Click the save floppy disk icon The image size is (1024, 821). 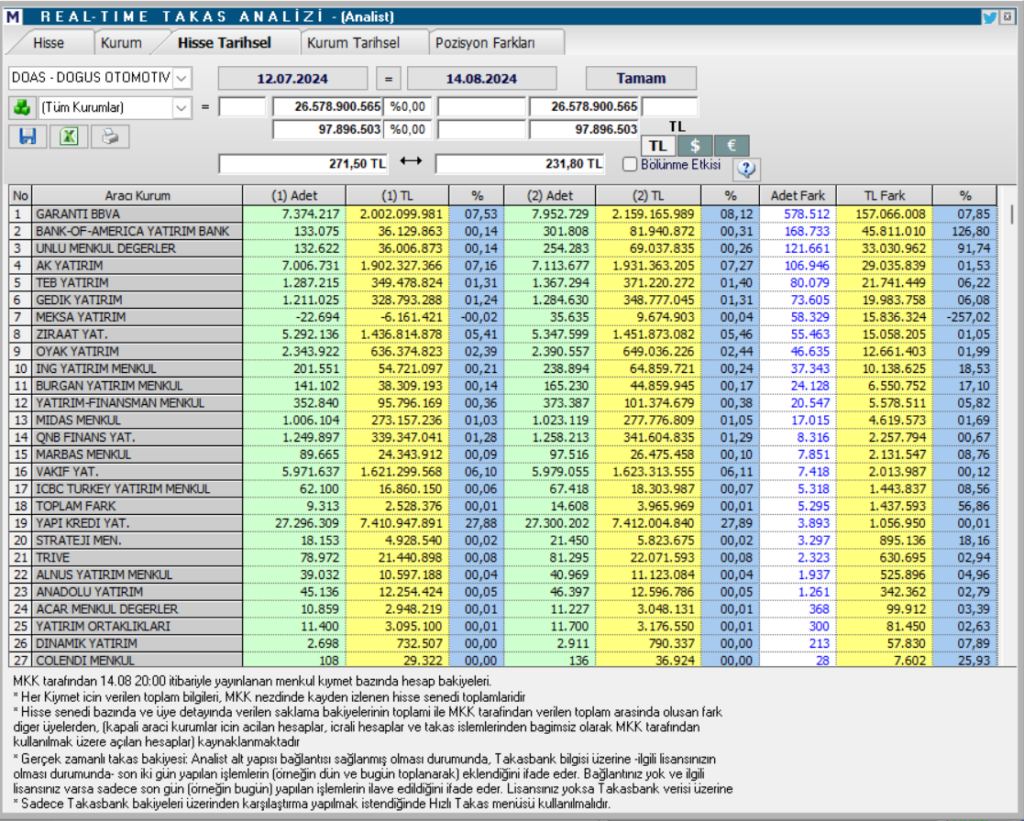[x=27, y=137]
